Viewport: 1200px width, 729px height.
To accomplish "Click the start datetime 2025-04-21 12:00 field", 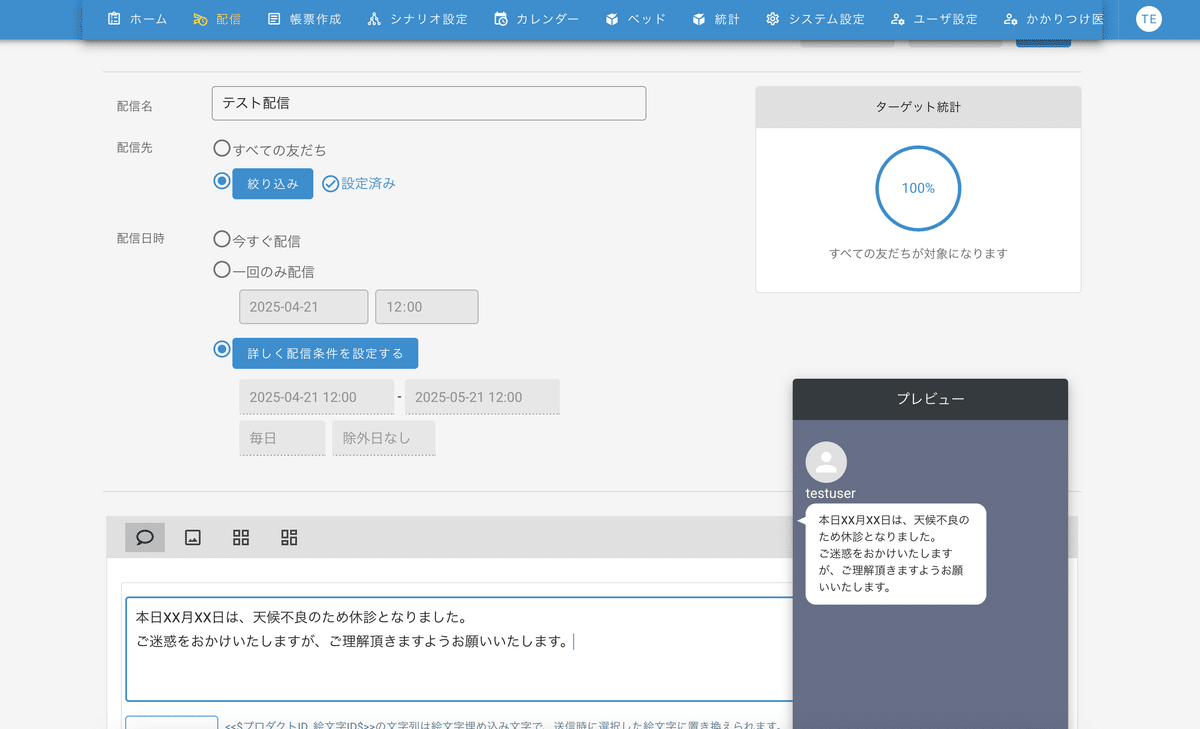I will point(317,397).
